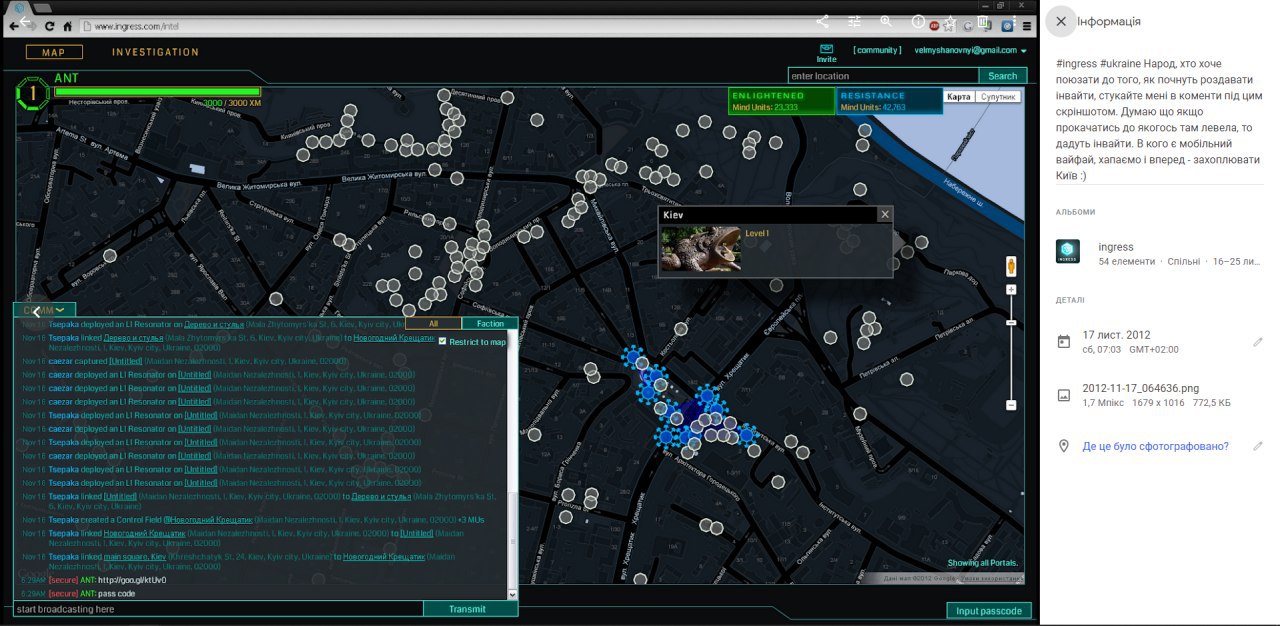Click the Kiev portal frog thumbnail
The height and width of the screenshot is (626, 1280).
[x=700, y=249]
